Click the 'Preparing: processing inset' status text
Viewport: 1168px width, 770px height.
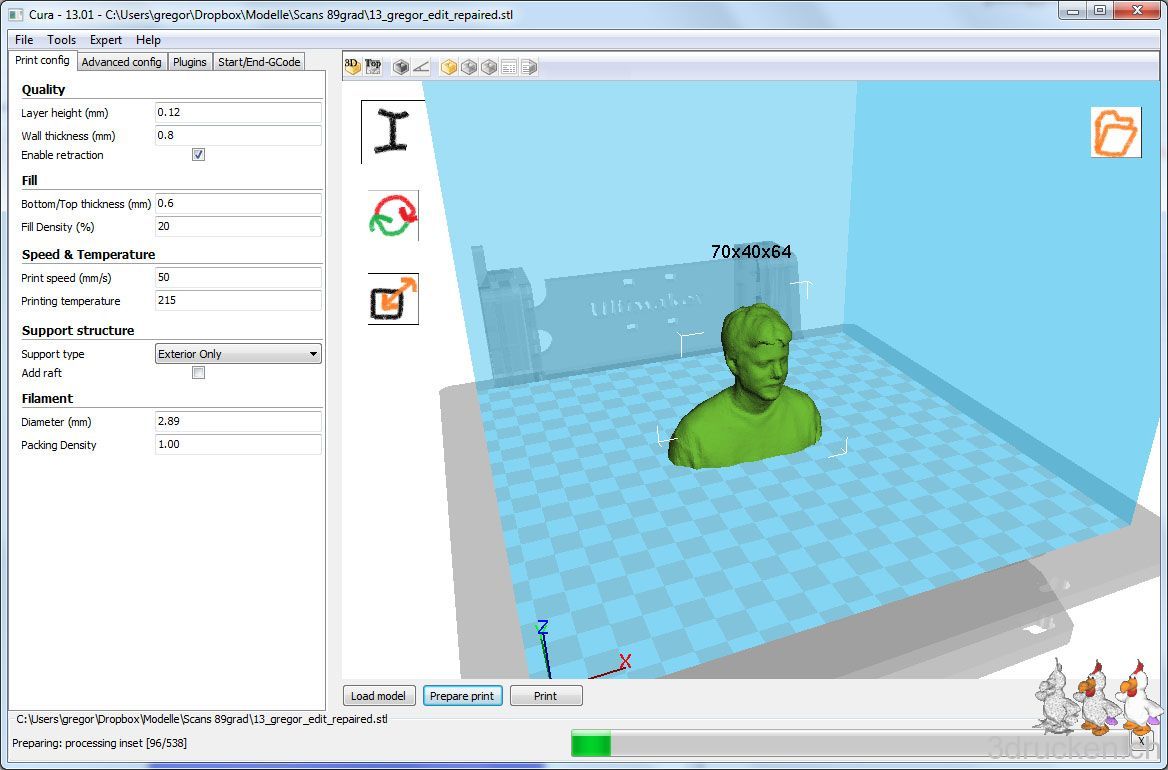[x=100, y=743]
